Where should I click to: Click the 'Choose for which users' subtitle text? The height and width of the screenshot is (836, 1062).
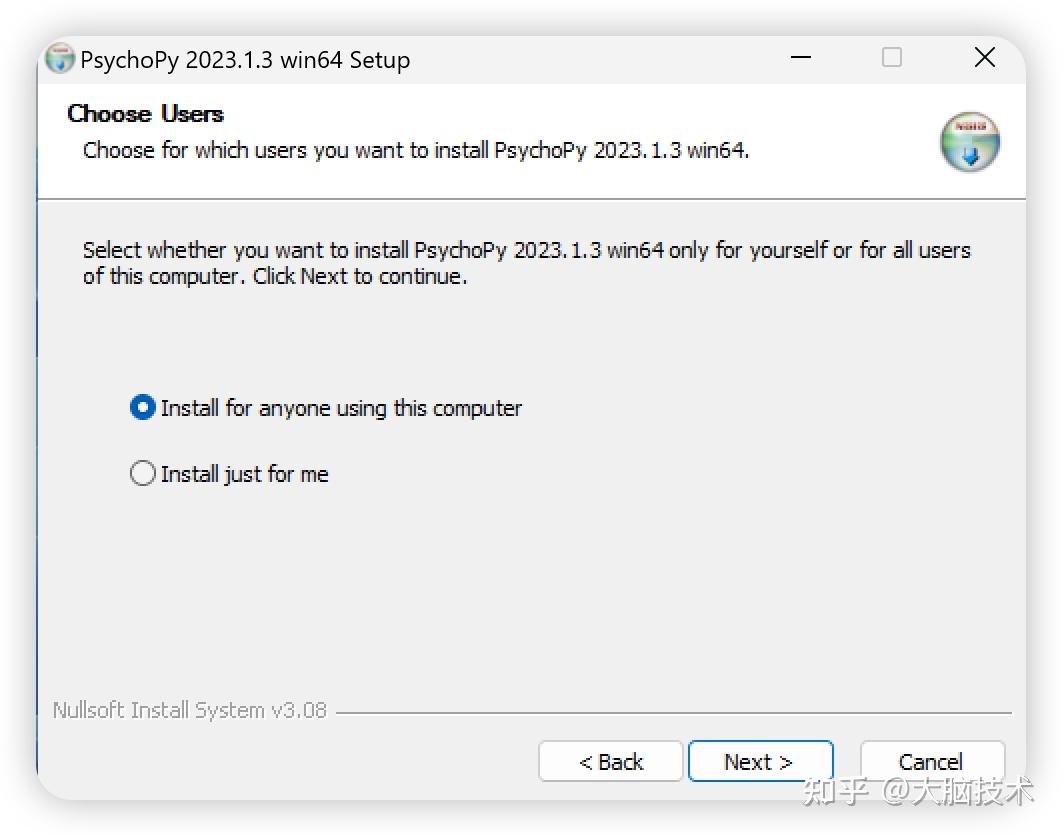pyautogui.click(x=415, y=151)
